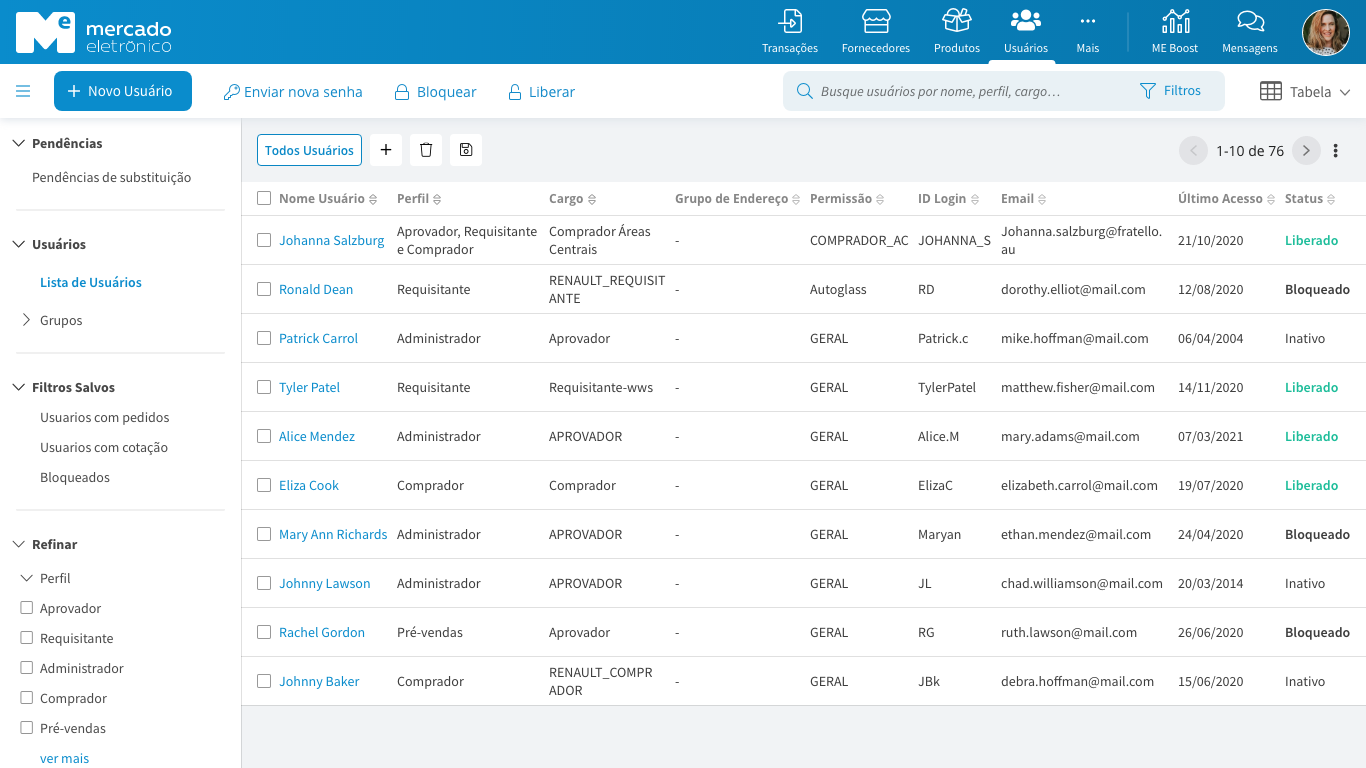Check the Tyler Patel row checkbox

pyautogui.click(x=264, y=387)
